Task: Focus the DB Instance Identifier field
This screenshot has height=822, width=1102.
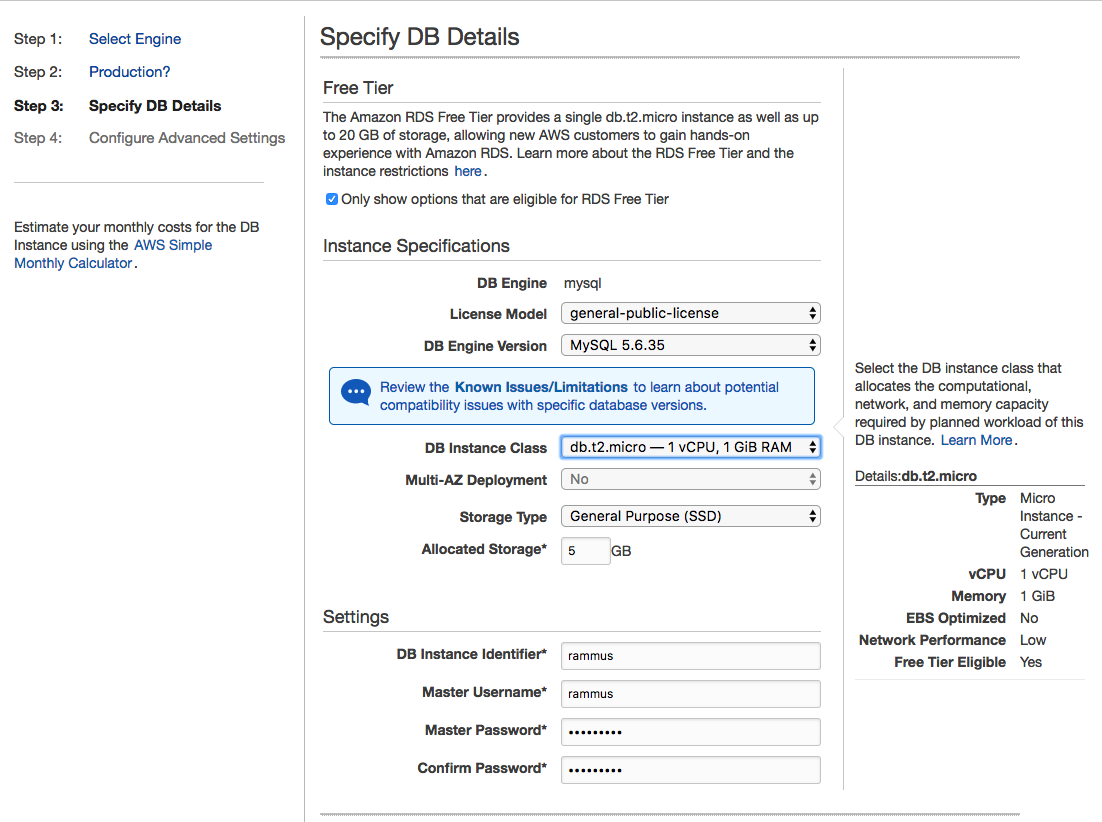Action: 690,656
